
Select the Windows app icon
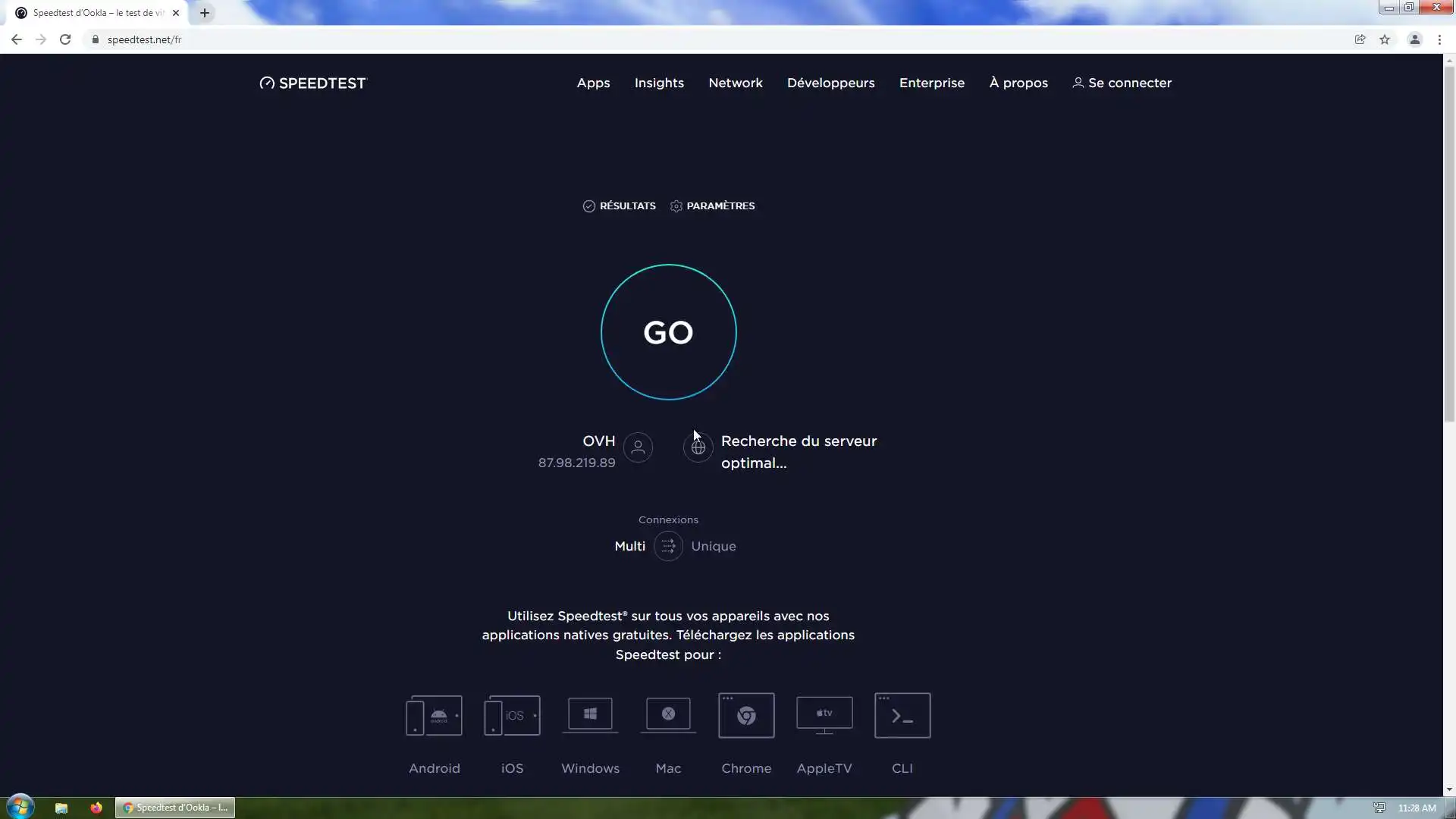590,715
